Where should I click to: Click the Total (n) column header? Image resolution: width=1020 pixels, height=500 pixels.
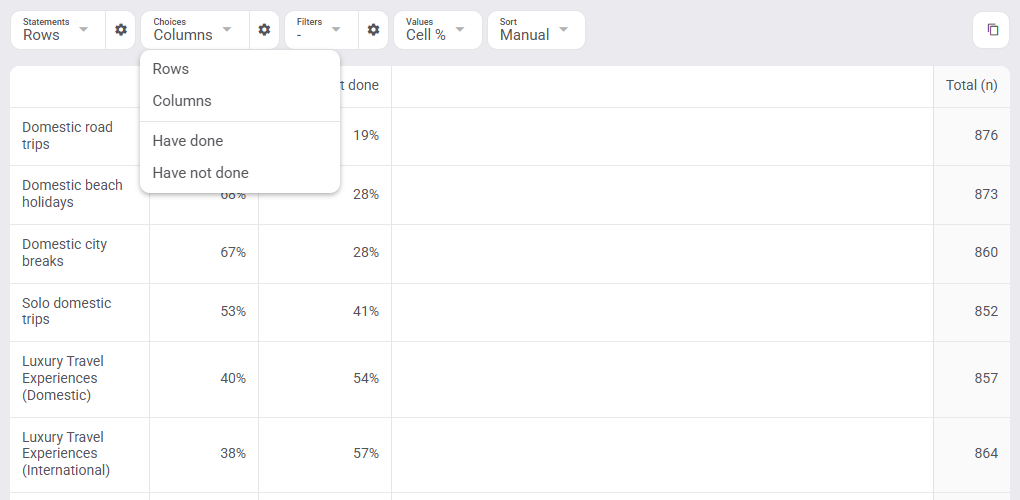(x=971, y=85)
